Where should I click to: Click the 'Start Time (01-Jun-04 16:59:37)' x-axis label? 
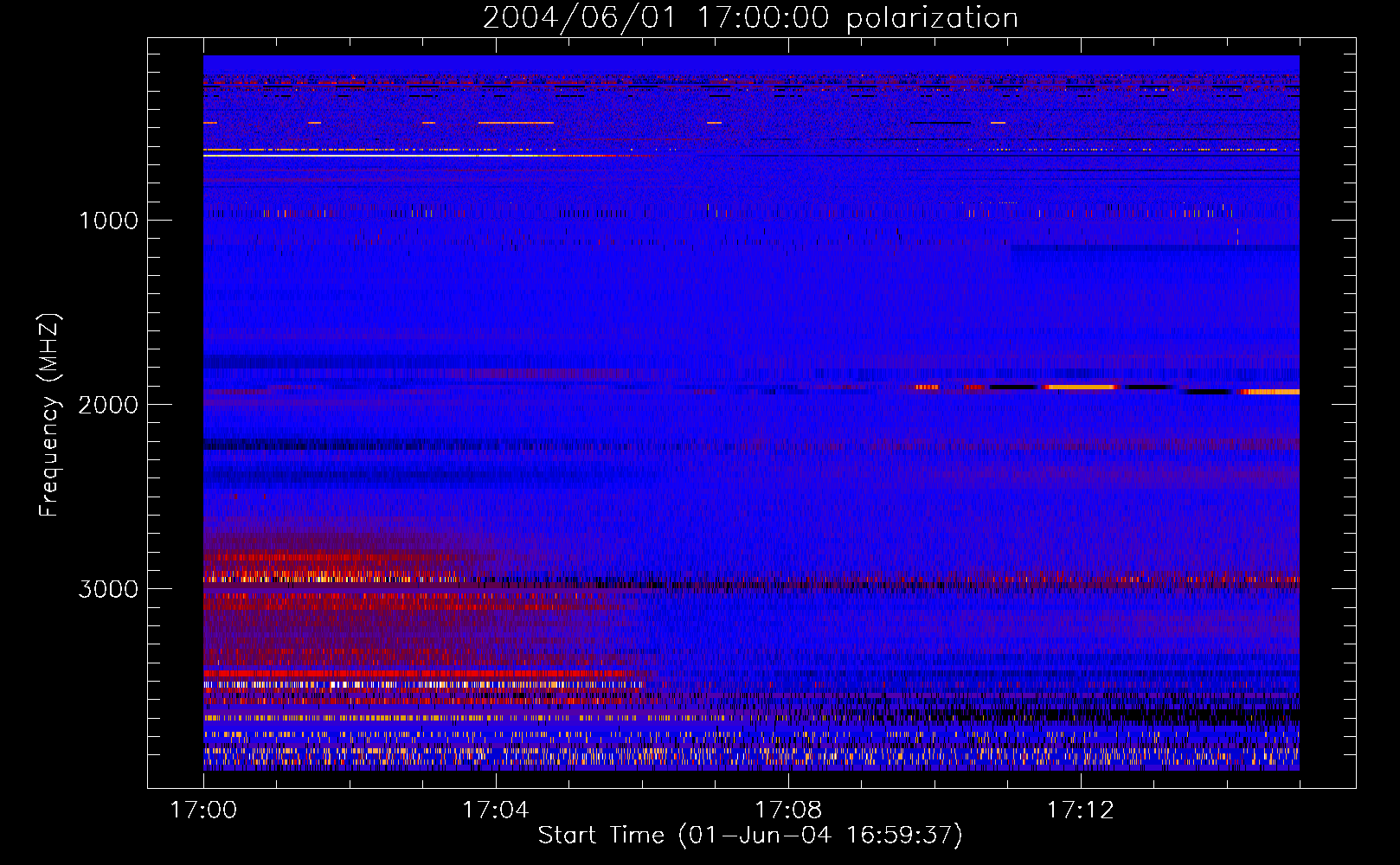750,835
